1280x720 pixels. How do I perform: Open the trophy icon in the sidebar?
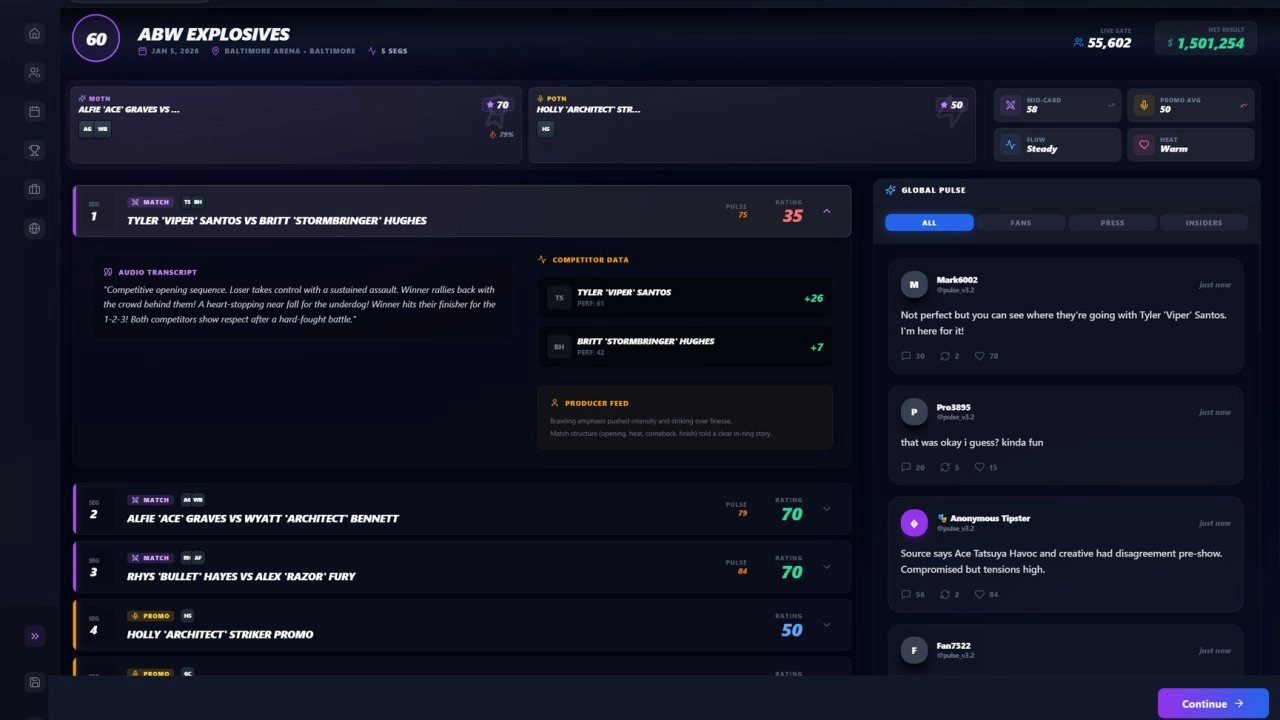pos(35,151)
